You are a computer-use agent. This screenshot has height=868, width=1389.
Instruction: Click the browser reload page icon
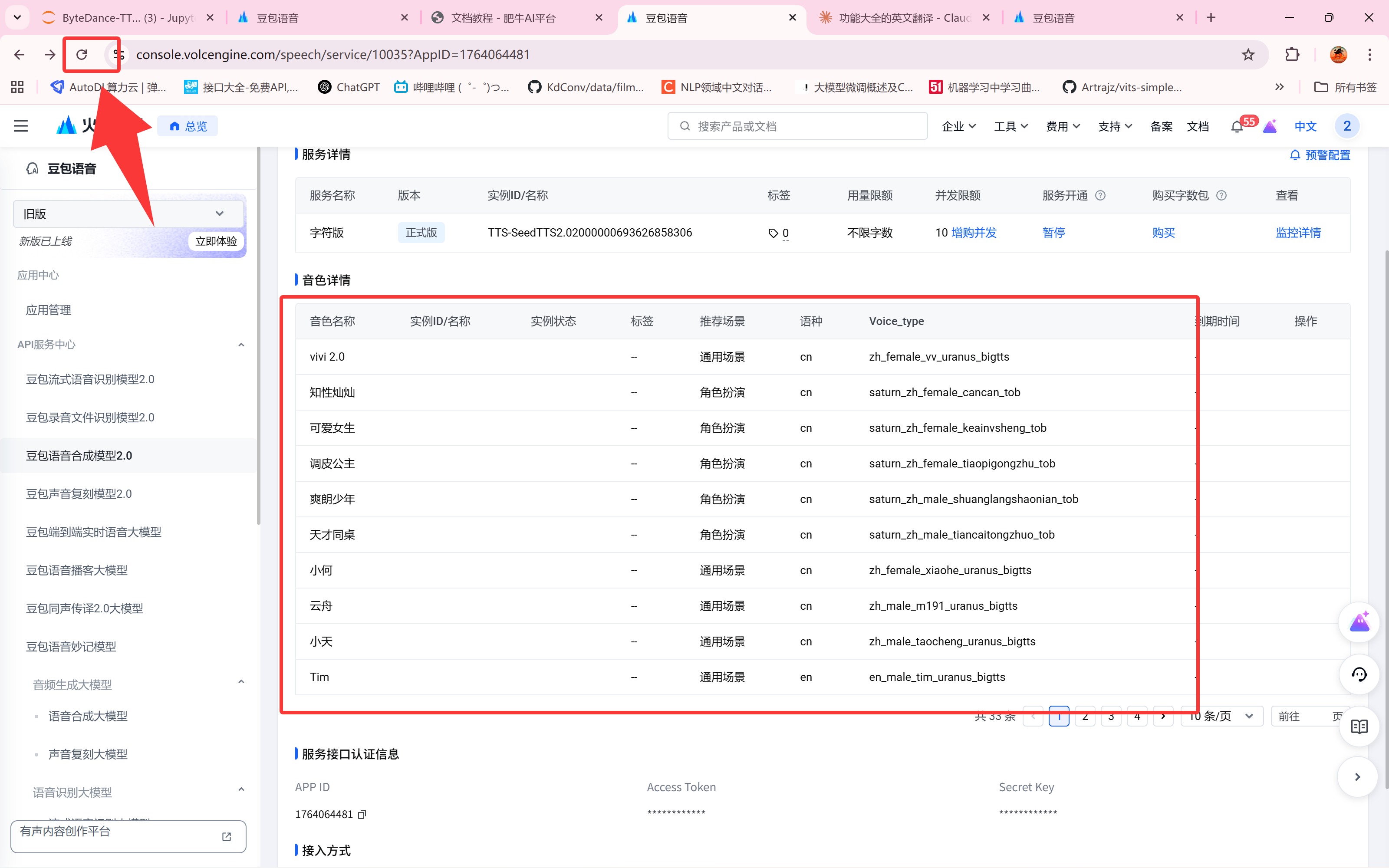click(82, 55)
